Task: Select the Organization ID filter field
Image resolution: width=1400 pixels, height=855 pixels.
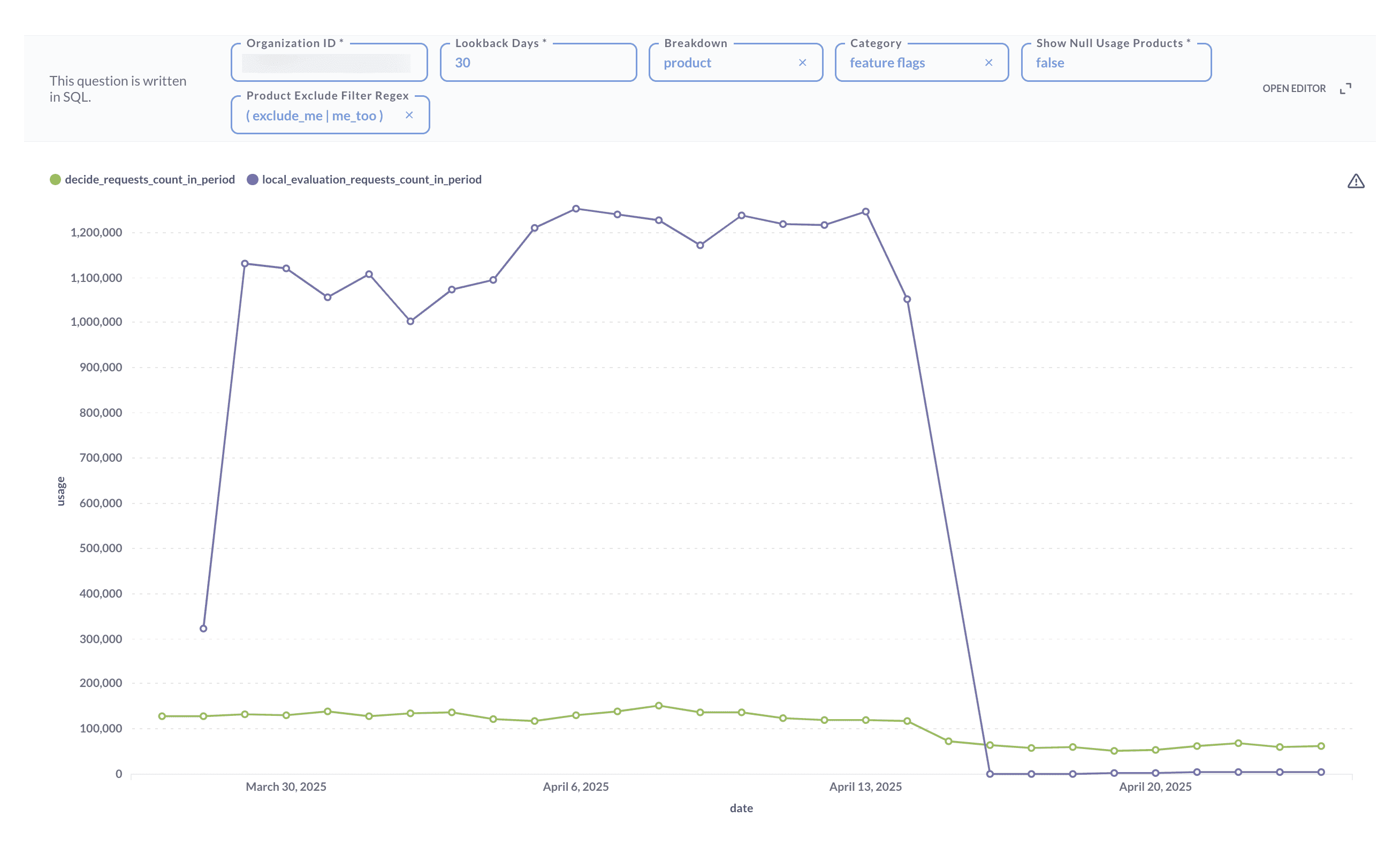Action: click(x=329, y=63)
